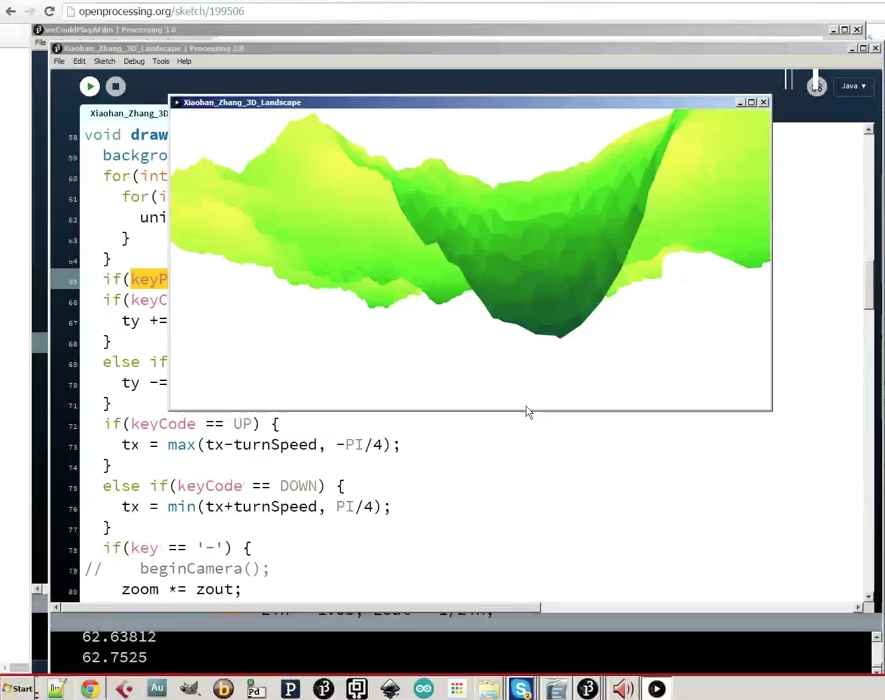Open the Java mode dropdown
Image resolution: width=885 pixels, height=700 pixels.
tap(853, 86)
